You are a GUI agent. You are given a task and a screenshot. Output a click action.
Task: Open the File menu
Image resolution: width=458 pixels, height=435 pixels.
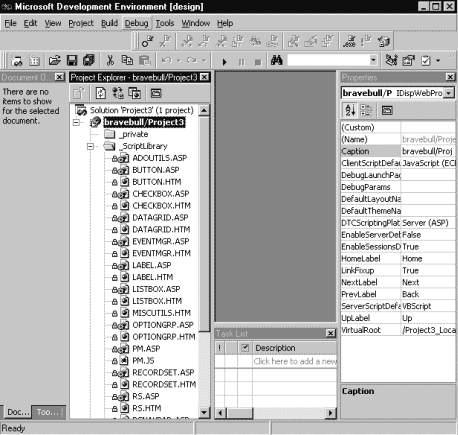10,23
